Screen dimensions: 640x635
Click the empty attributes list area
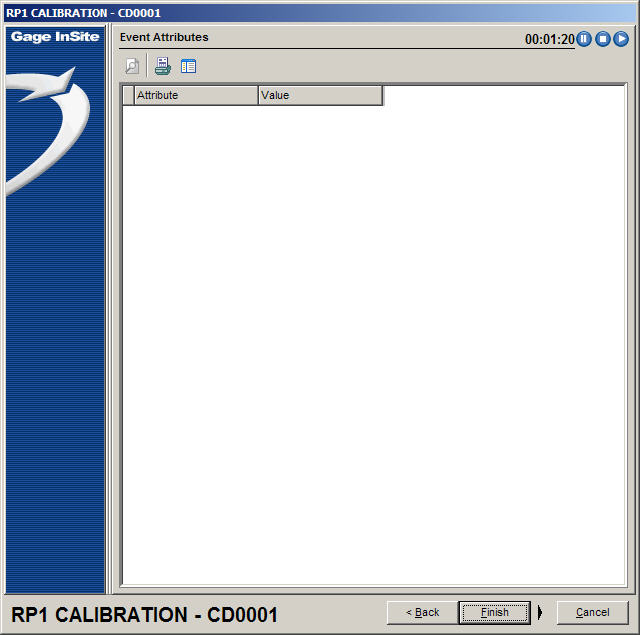[x=372, y=340]
